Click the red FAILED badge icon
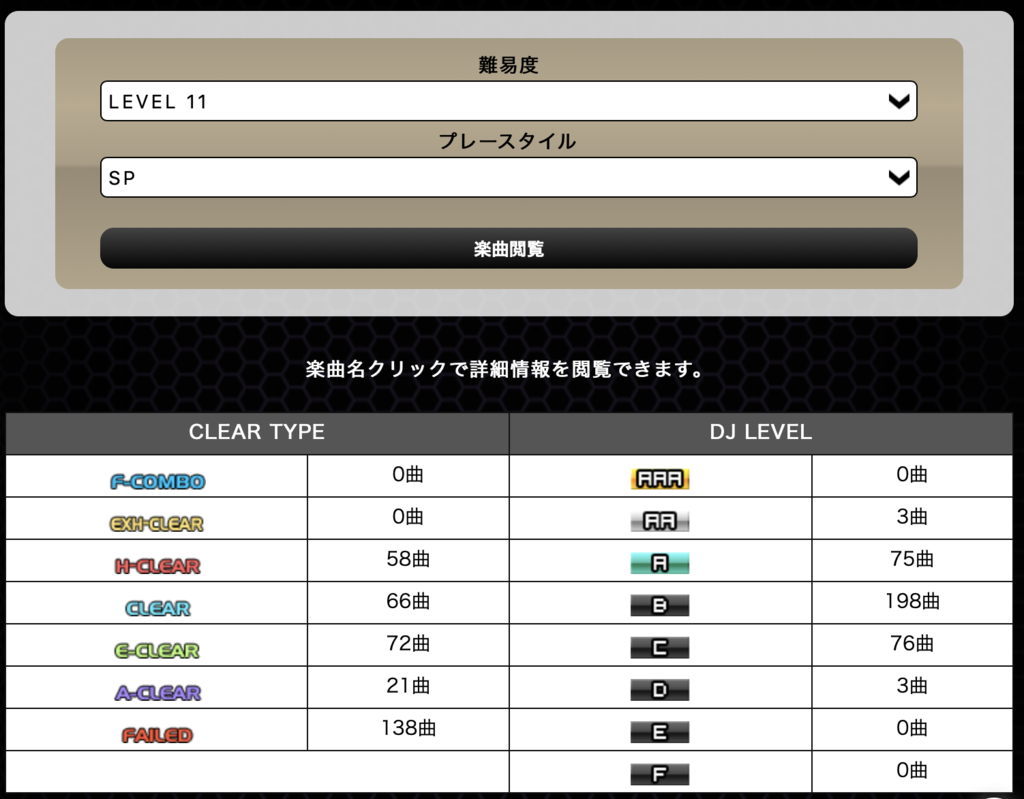Viewport: 1024px width, 799px height. tap(157, 735)
